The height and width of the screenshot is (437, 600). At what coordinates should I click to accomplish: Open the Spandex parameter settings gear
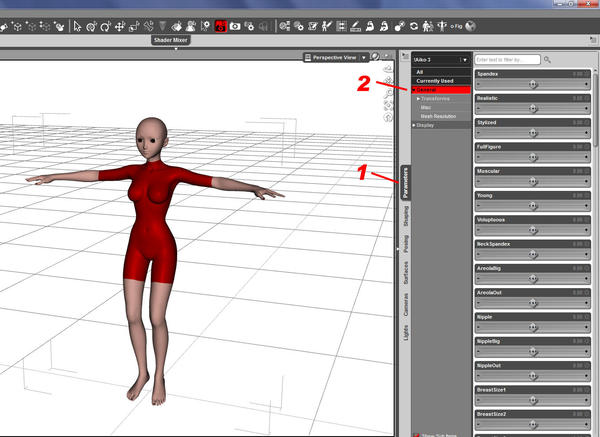pyautogui.click(x=587, y=74)
